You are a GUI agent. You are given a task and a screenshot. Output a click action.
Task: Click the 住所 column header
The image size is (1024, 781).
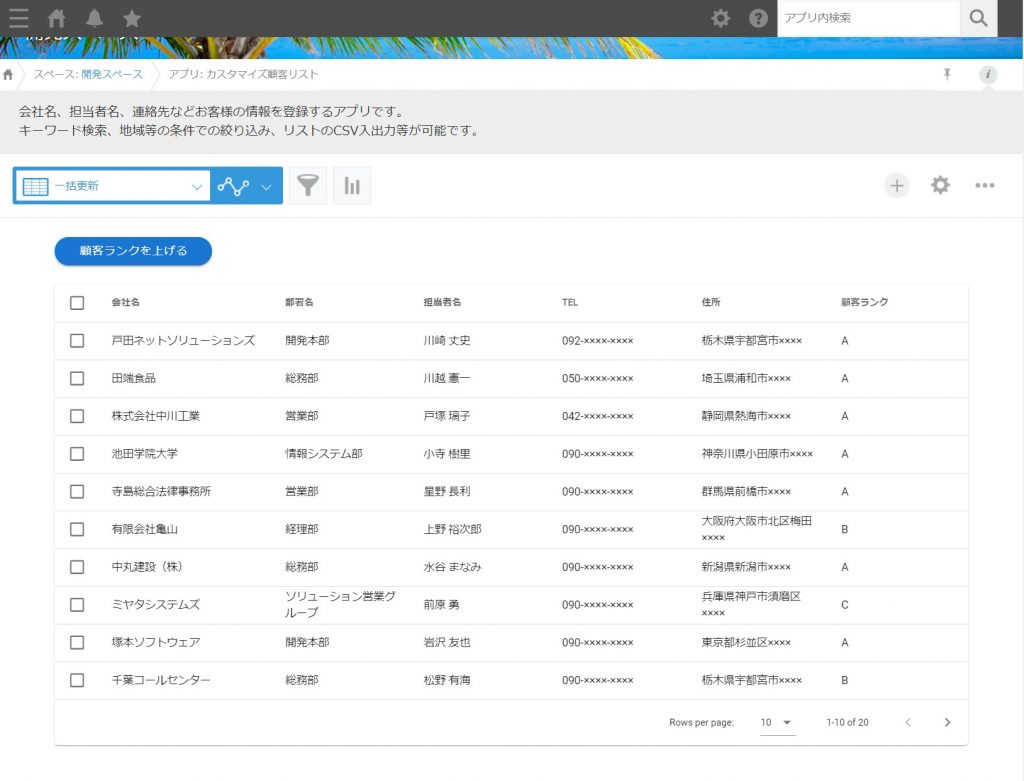[x=711, y=302]
